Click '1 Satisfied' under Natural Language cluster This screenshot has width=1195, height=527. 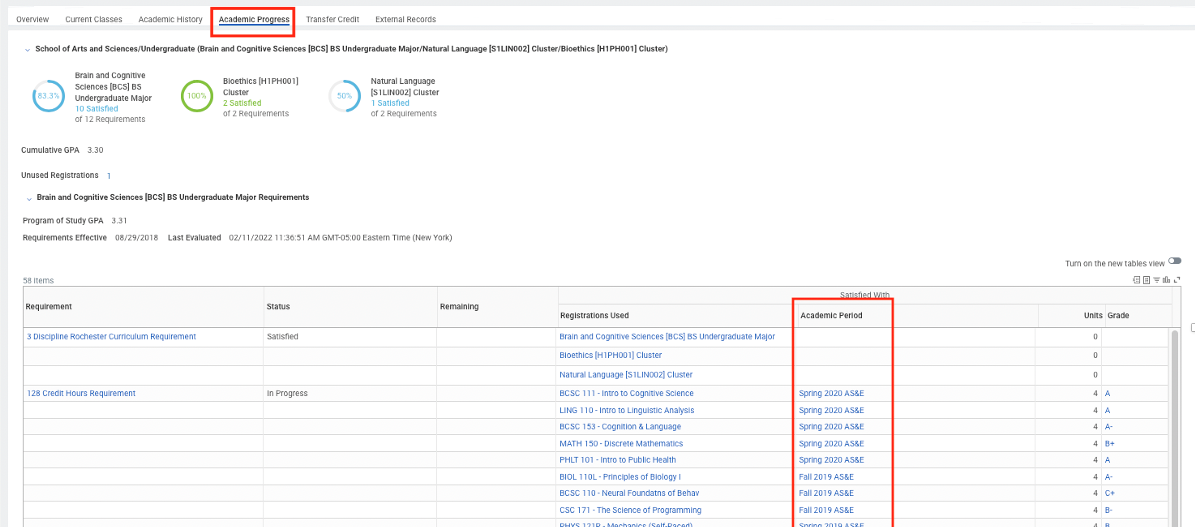click(x=389, y=103)
